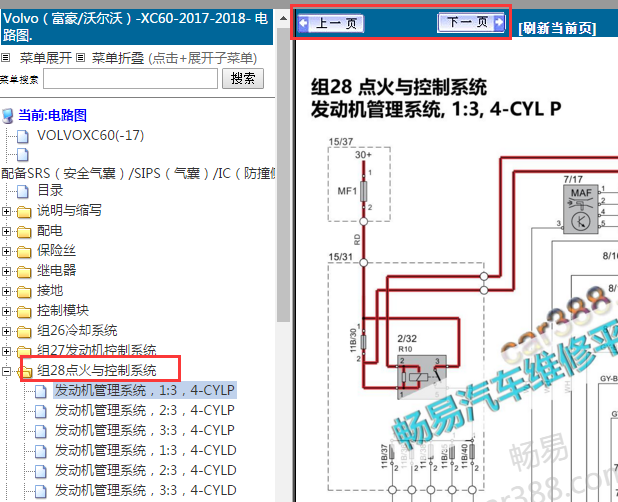Collapse all menus with 菜单折叠
Screen dimensions: 618x502
tap(118, 58)
